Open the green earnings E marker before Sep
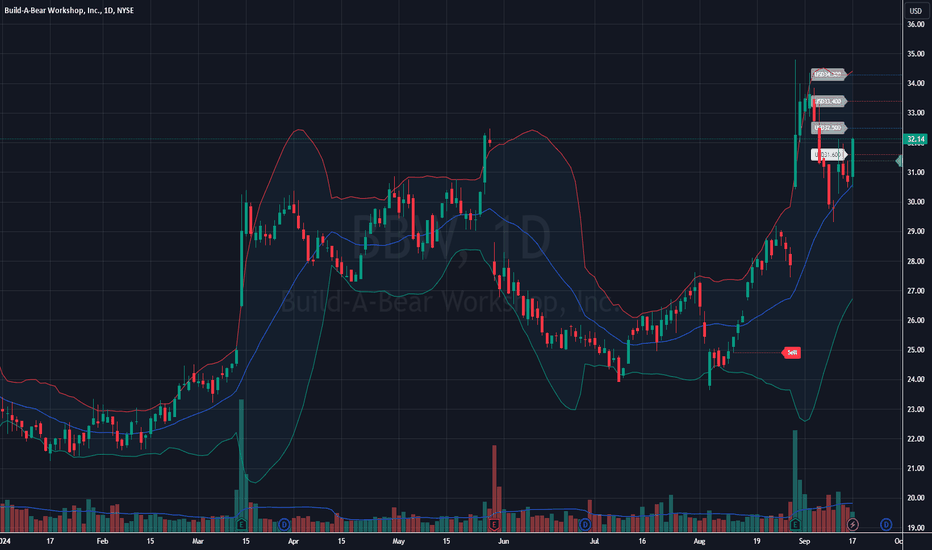 [795, 524]
